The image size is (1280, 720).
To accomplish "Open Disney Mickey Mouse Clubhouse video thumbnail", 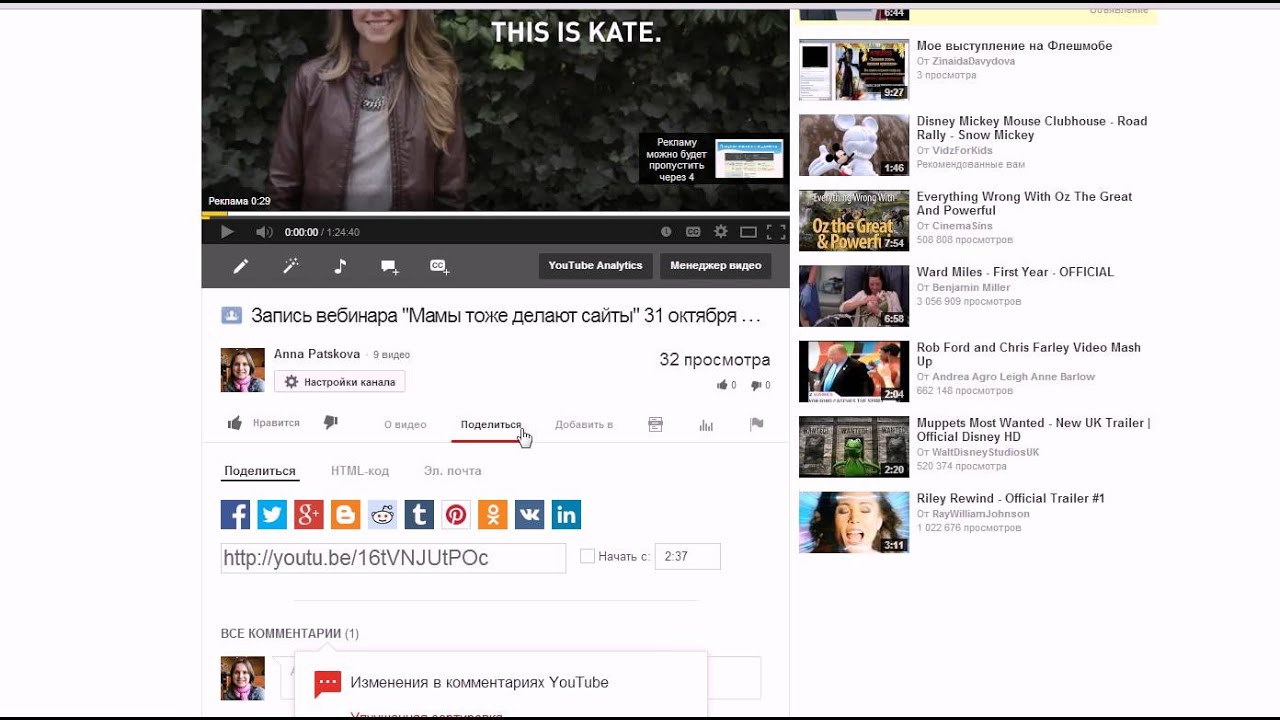I will 854,146.
